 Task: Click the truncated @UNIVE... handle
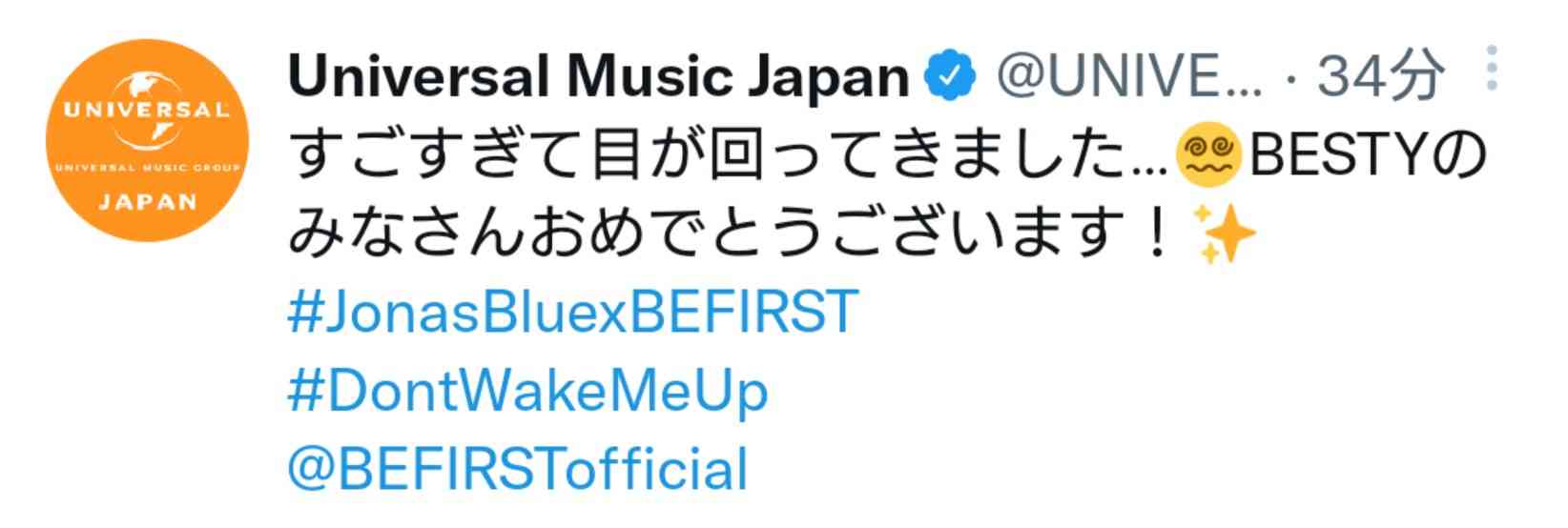1129,76
